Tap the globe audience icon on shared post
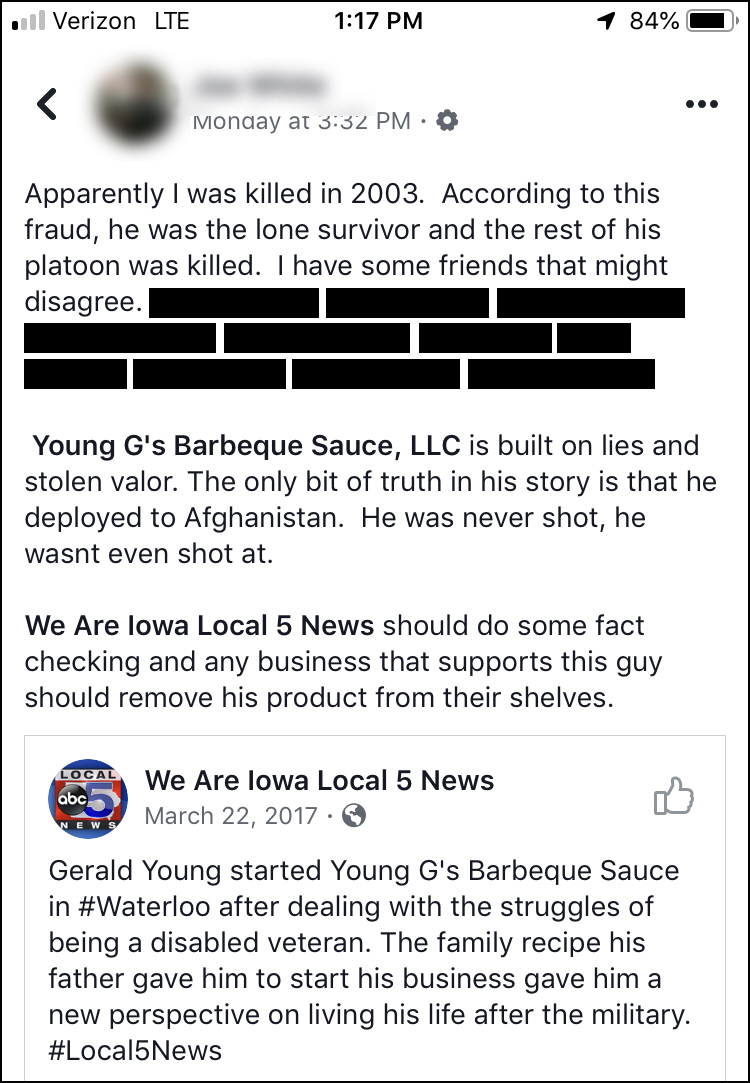The height and width of the screenshot is (1083, 750). tap(353, 816)
